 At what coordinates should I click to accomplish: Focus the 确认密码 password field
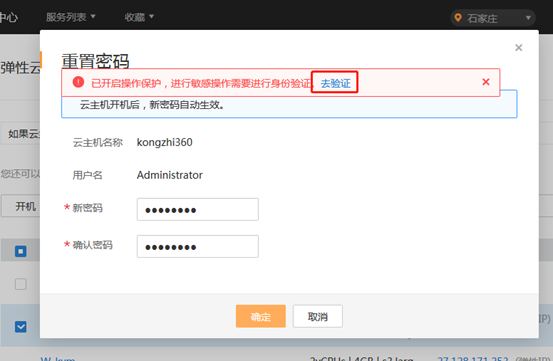click(x=198, y=246)
